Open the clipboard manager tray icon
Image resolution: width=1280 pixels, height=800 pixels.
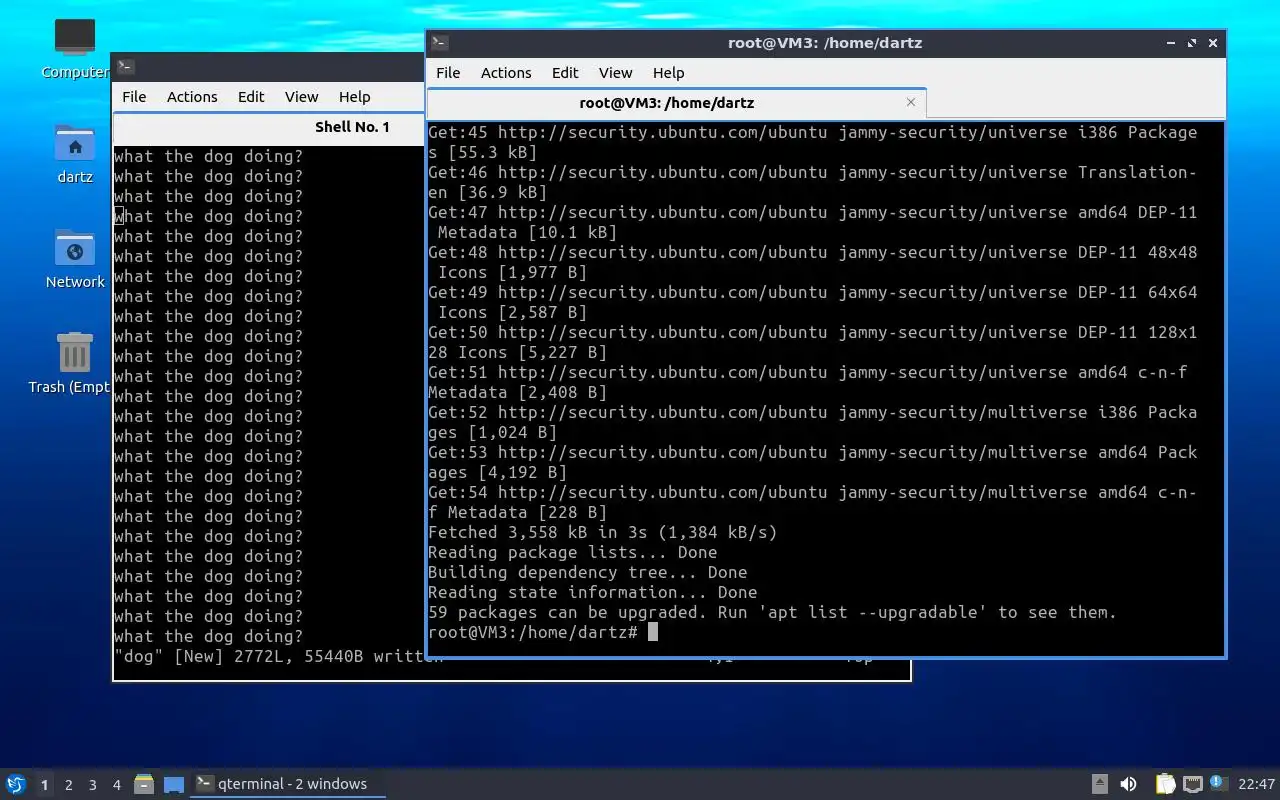[1165, 784]
